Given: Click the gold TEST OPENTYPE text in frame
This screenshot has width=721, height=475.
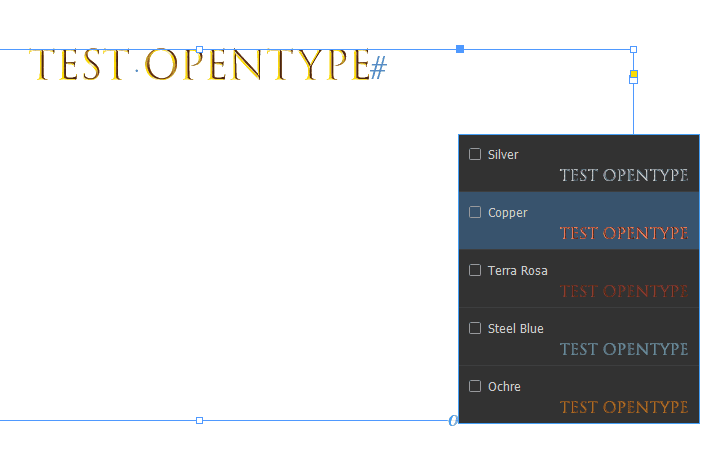Looking at the screenshot, I should 199,65.
